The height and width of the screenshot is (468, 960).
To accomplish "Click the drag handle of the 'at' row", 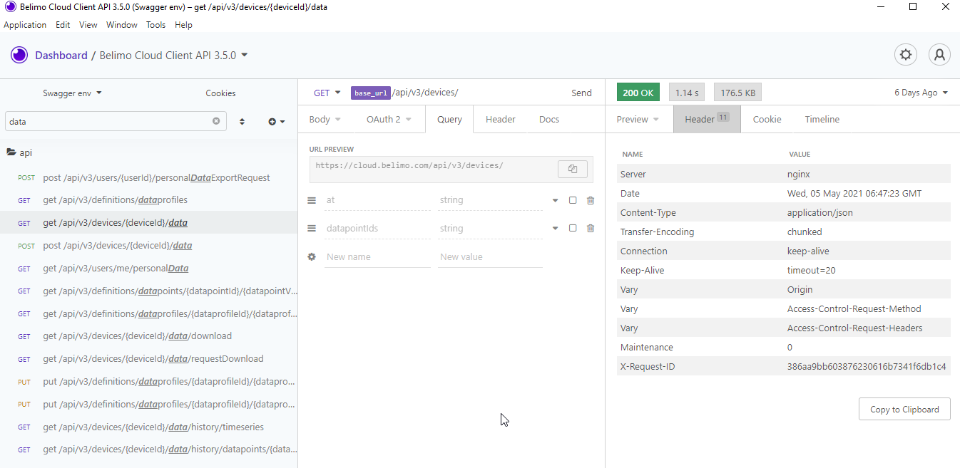I will click(311, 200).
